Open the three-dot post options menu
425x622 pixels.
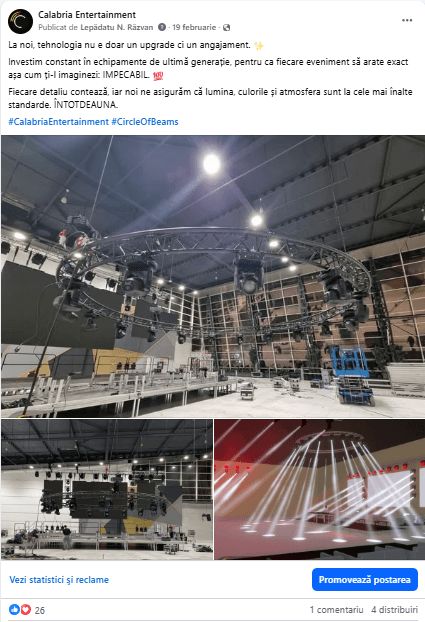pyautogui.click(x=407, y=21)
